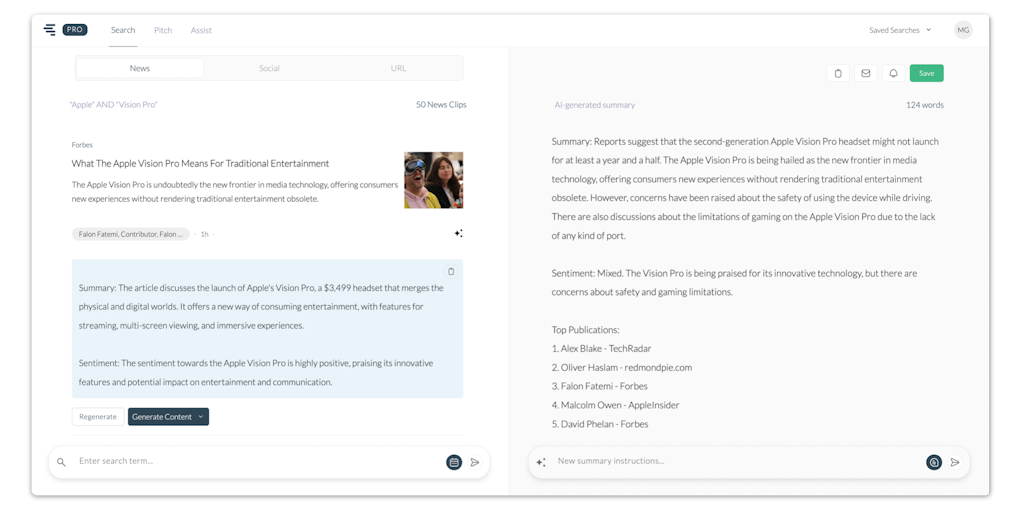
Task: Open the MG user avatar
Action: click(963, 30)
